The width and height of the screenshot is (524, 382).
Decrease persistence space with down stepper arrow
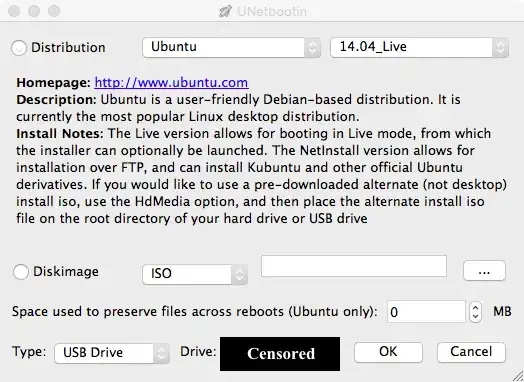click(475, 316)
